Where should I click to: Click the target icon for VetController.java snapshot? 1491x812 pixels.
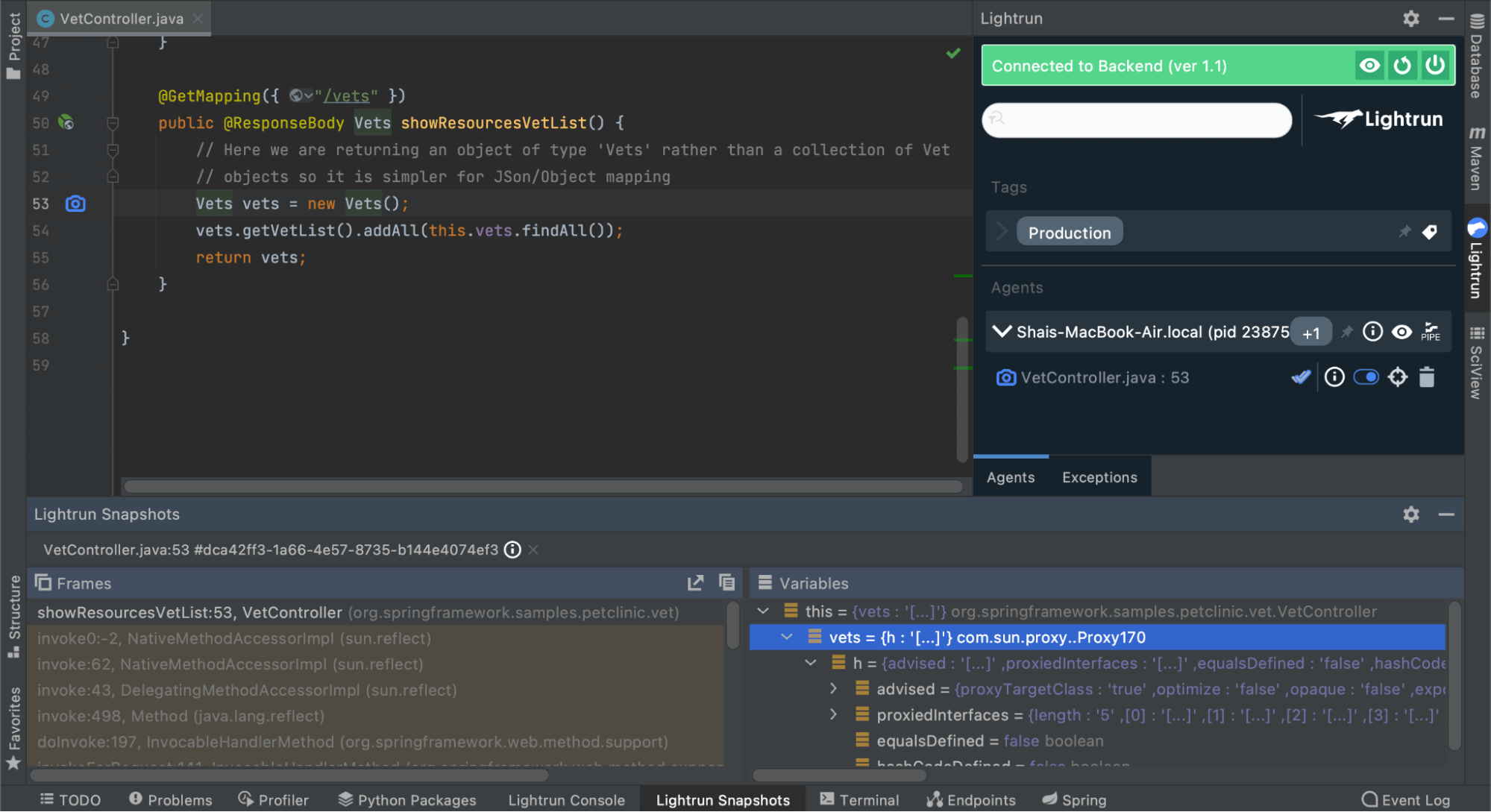(x=1397, y=377)
